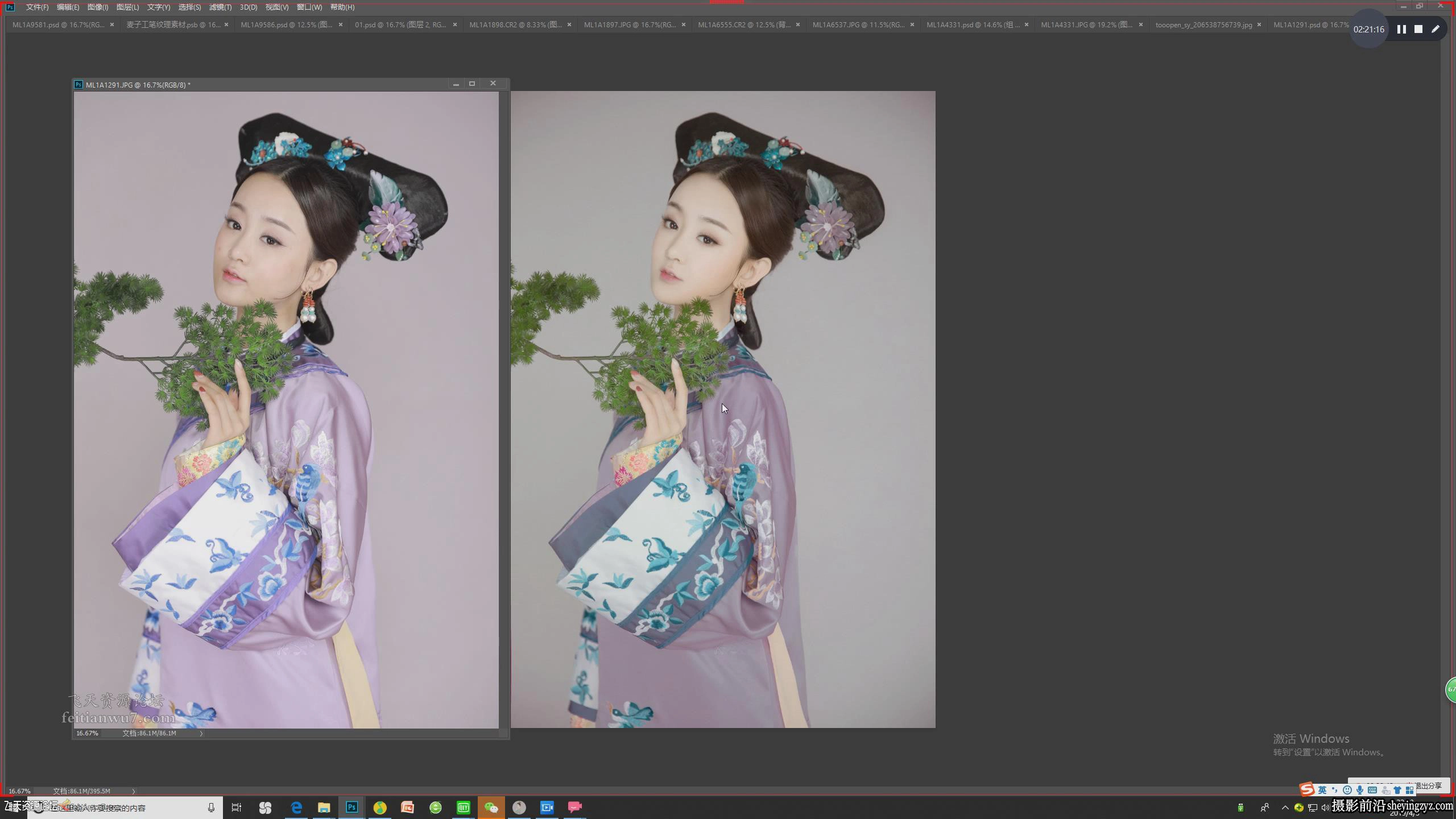1456x819 pixels.
Task: Open Sogou toolbox grid icon
Action: 1409,790
